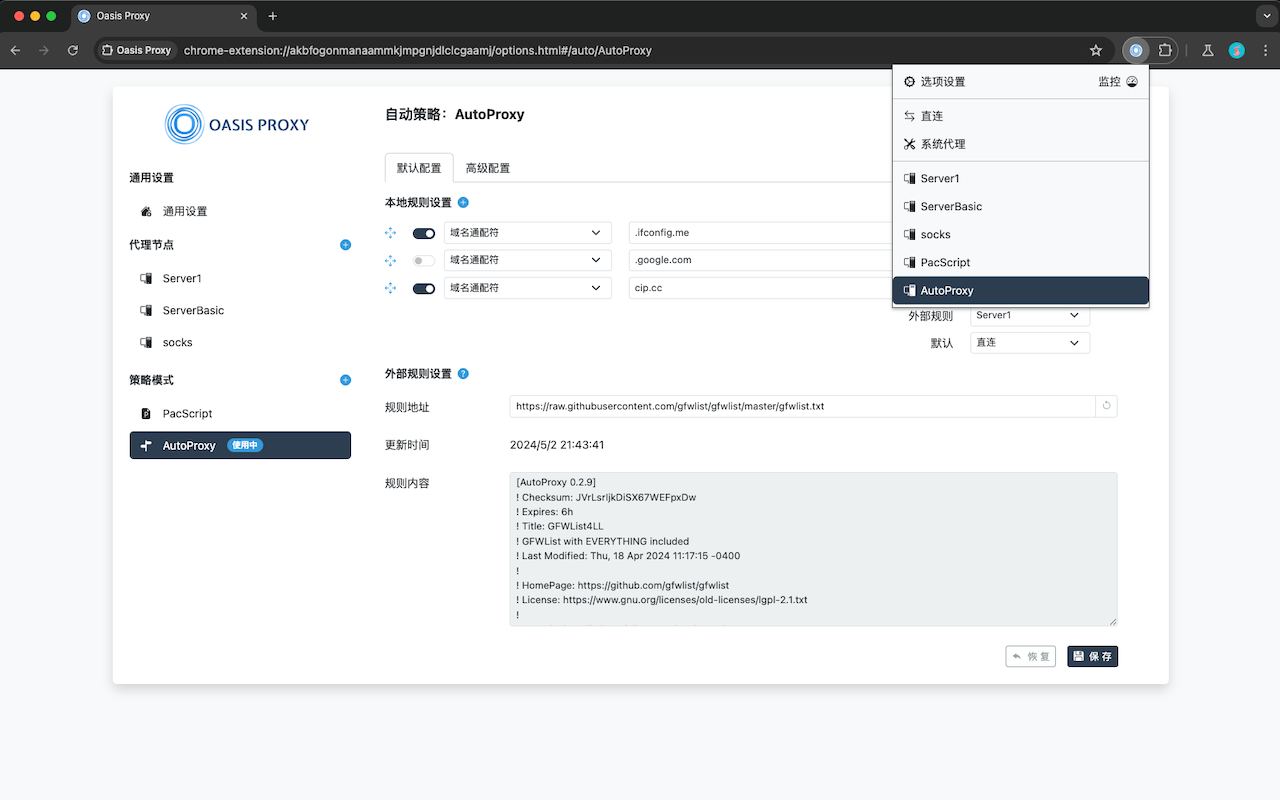Click the 监控 monitor gauge icon in popup
Viewport: 1280px width, 800px height.
(x=1132, y=82)
